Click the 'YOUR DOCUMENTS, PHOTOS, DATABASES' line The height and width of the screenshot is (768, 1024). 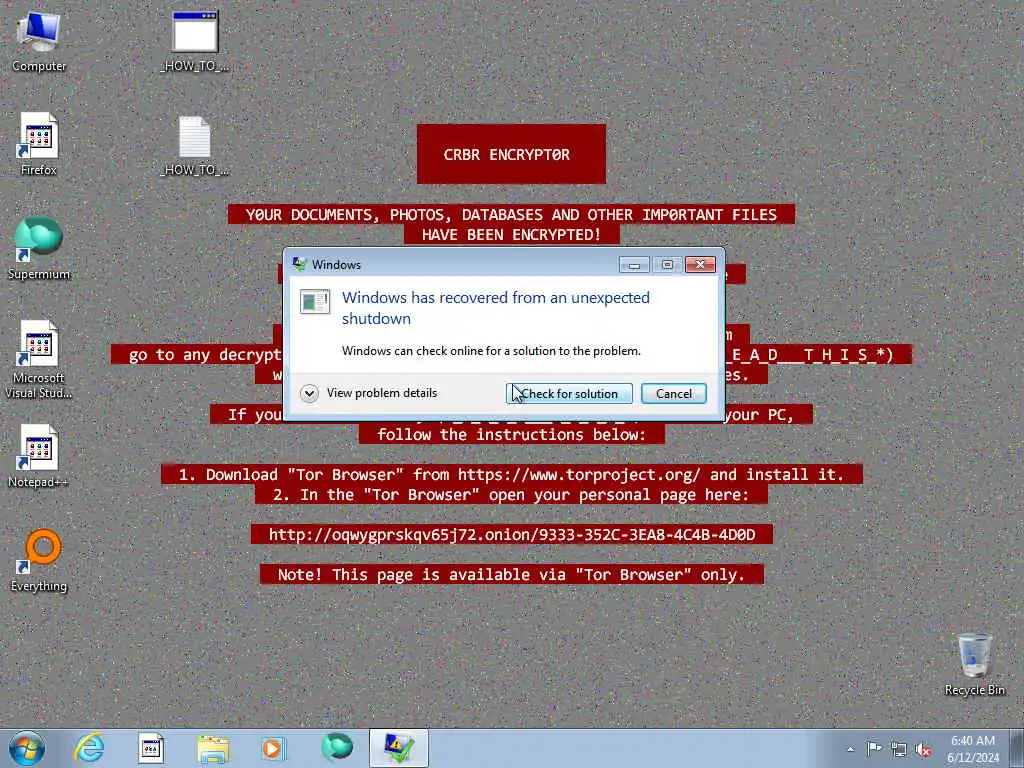[x=511, y=215]
